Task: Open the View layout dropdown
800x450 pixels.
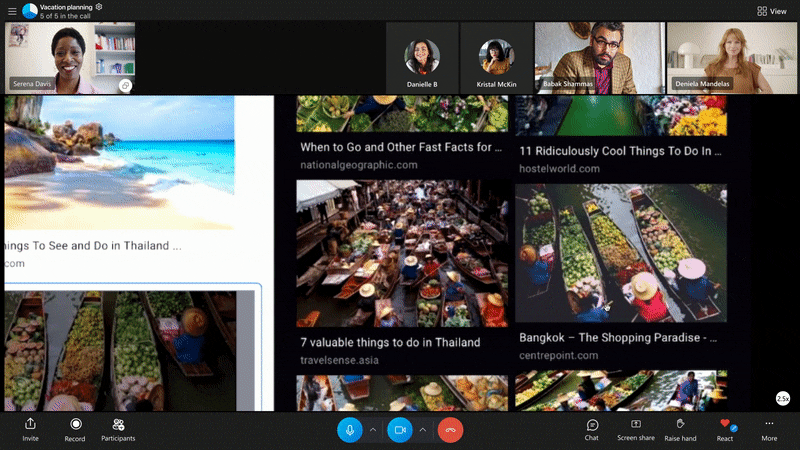Action: (771, 11)
